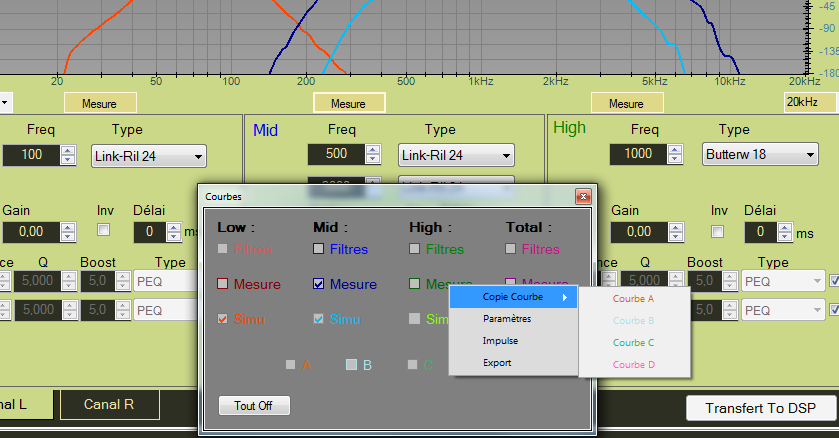Image resolution: width=839 pixels, height=438 pixels.
Task: Click the 20kHz frequency field
Action: [807, 103]
